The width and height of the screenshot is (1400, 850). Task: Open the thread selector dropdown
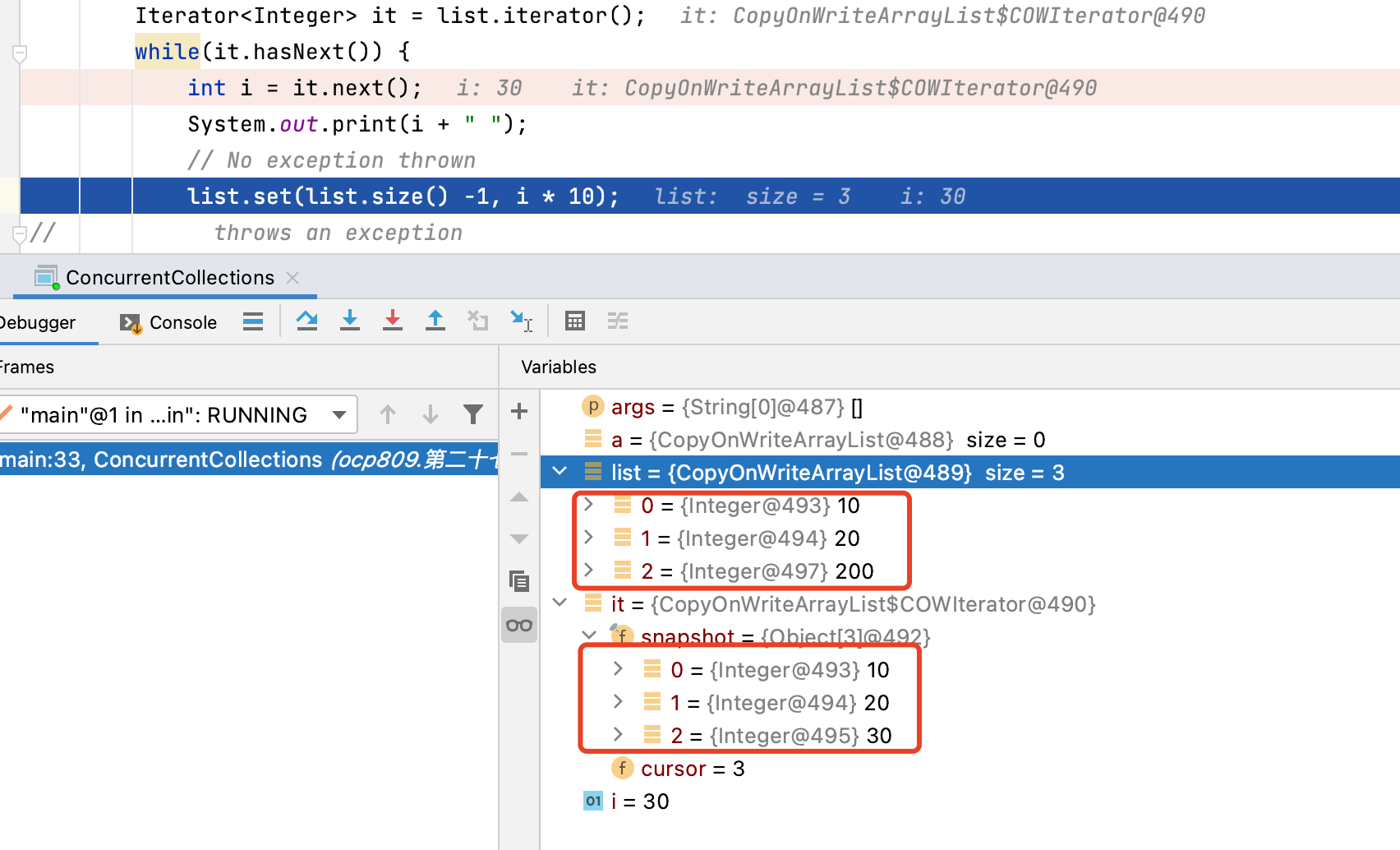click(339, 414)
